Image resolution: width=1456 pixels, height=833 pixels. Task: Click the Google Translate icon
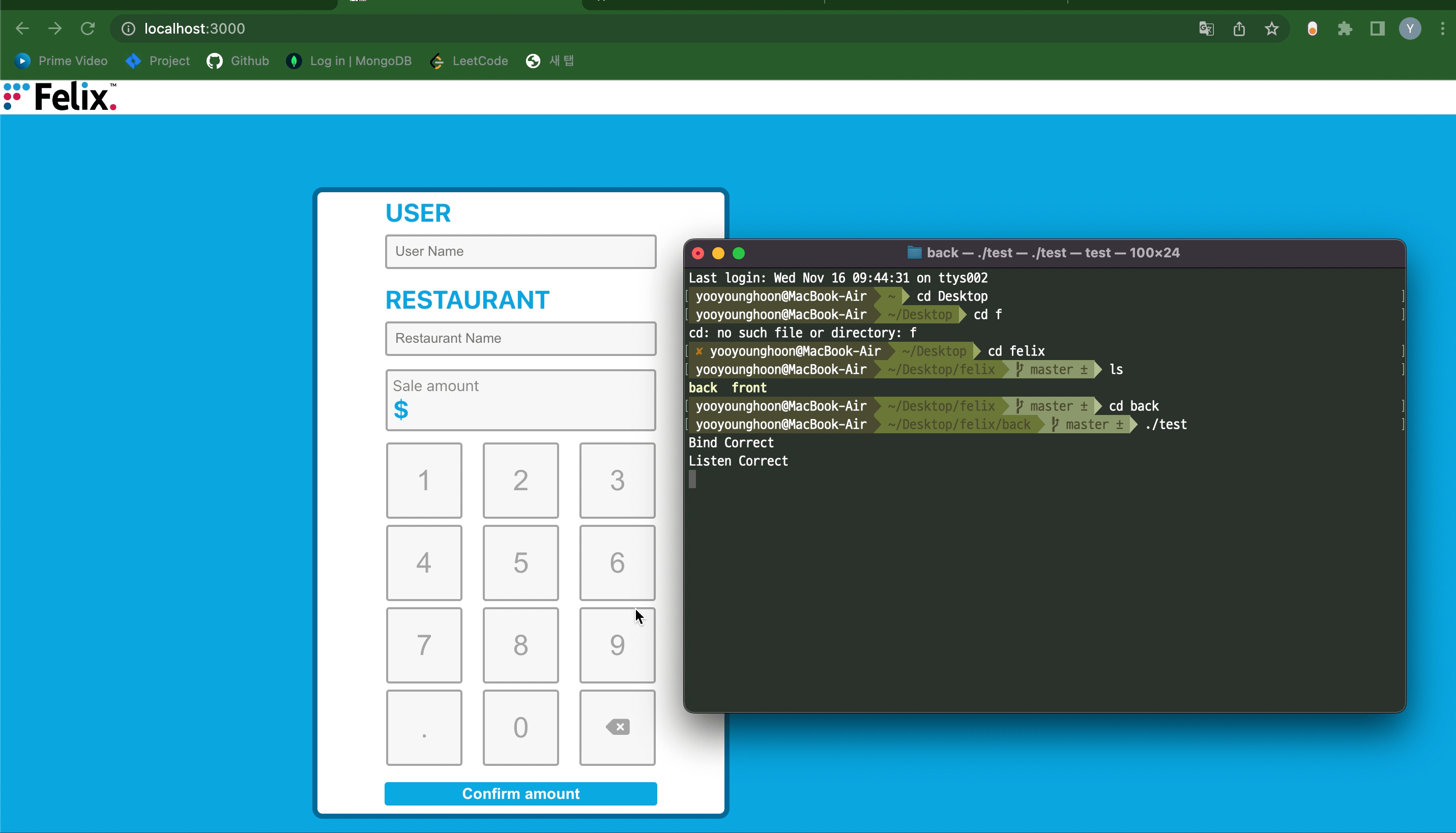pos(1206,28)
